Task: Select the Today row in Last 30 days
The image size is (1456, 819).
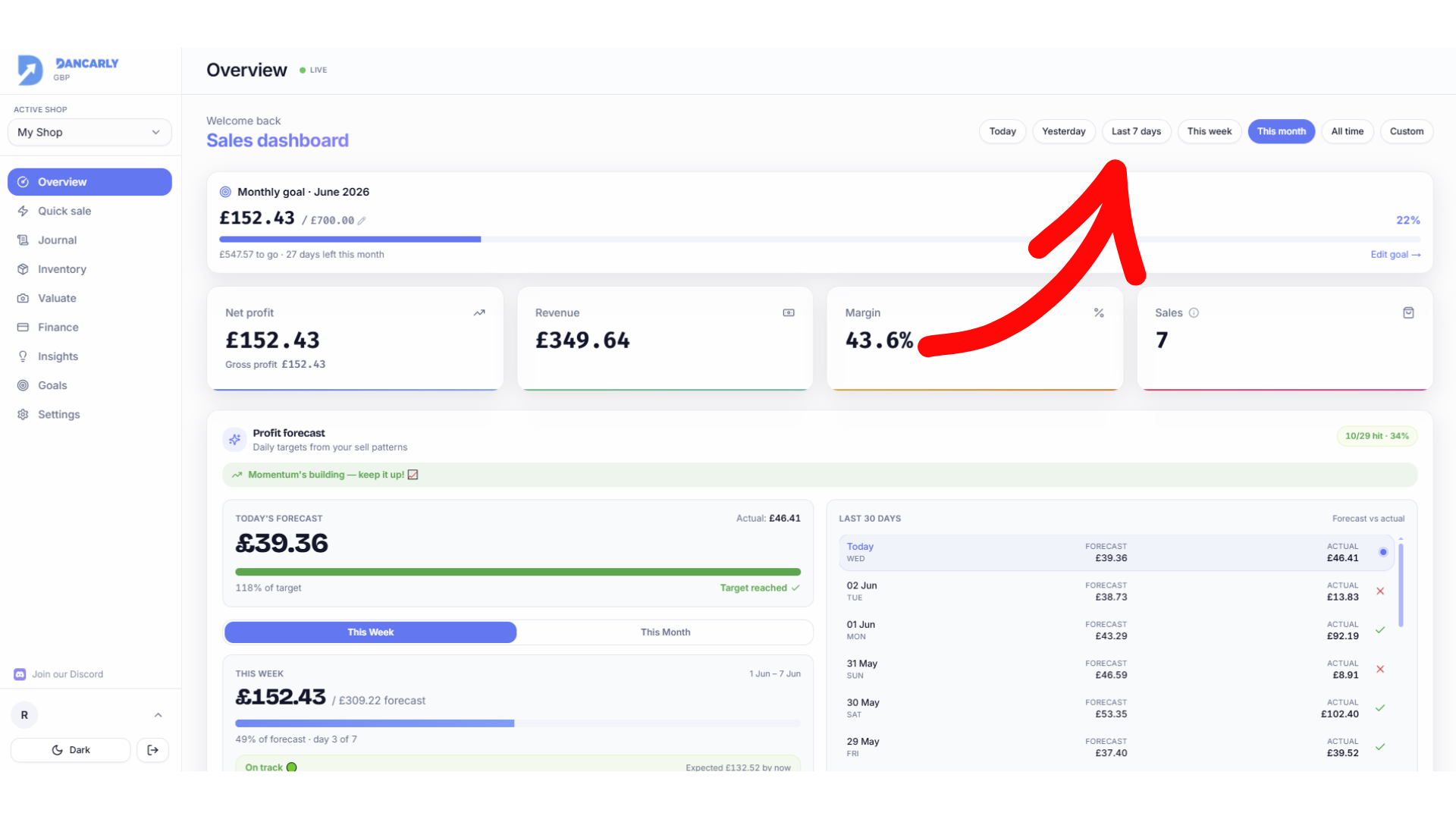Action: click(x=1116, y=552)
